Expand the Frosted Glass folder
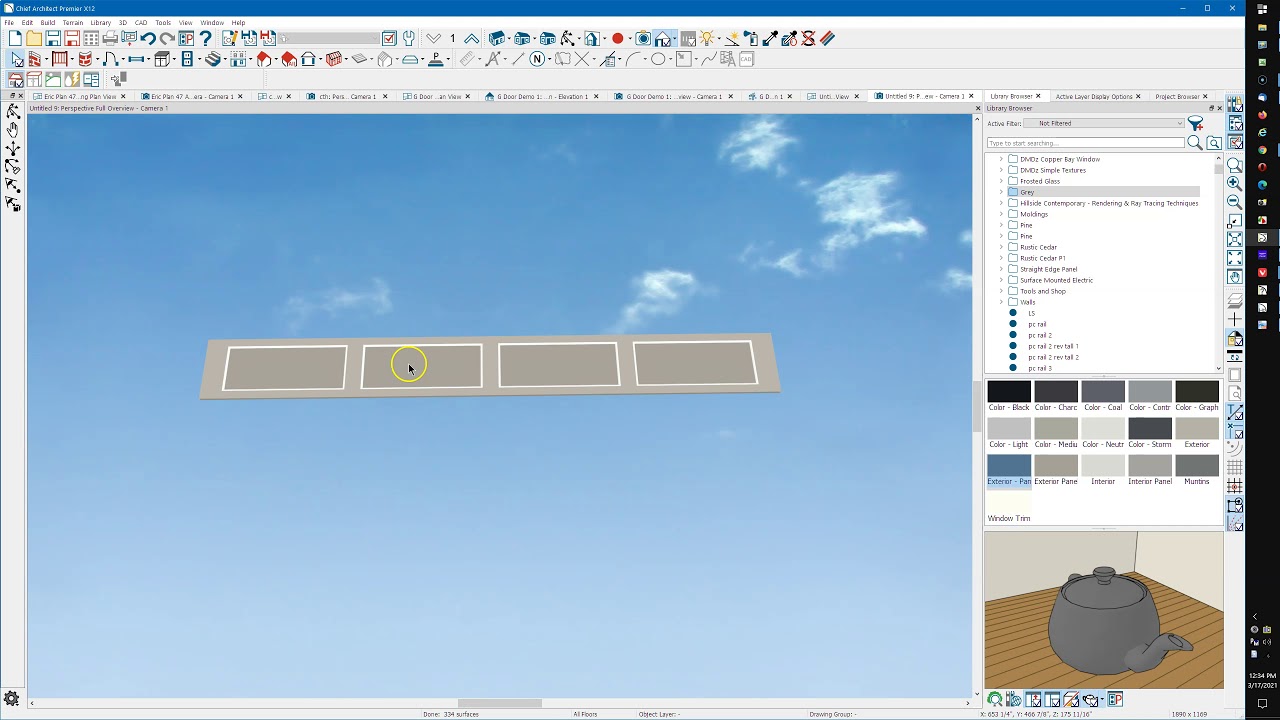Image resolution: width=1280 pixels, height=720 pixels. coord(1001,181)
